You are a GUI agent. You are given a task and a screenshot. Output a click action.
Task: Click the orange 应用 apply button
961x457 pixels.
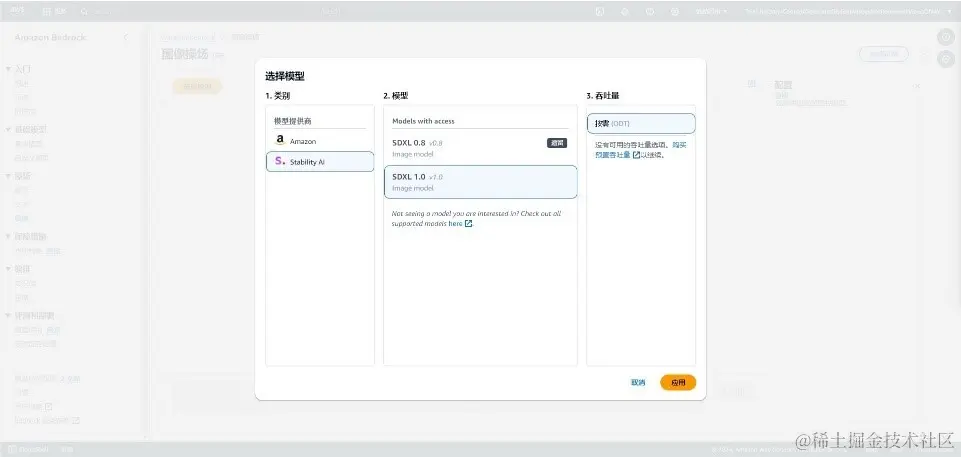coord(678,382)
